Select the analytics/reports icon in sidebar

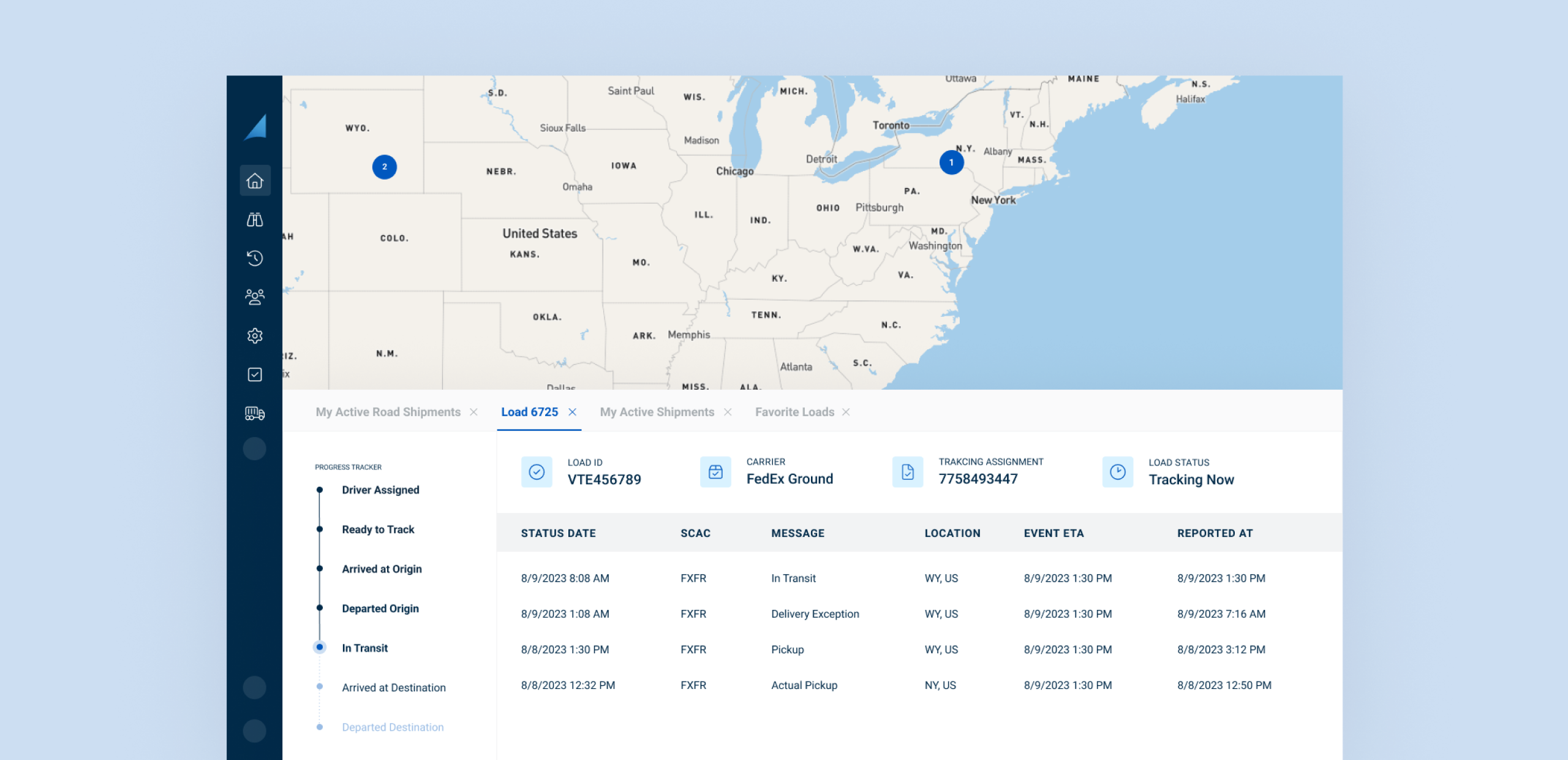tap(255, 218)
